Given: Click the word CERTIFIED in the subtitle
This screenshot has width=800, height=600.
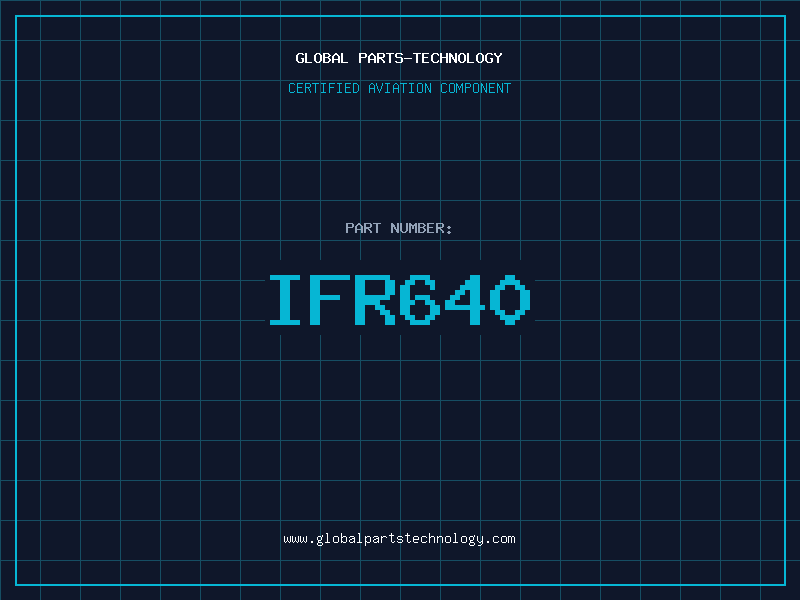Looking at the screenshot, I should click(323, 89).
